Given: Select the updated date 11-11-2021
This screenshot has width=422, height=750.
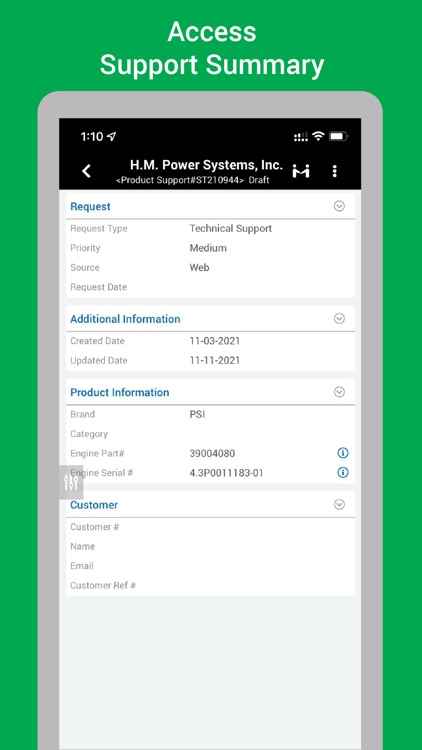Looking at the screenshot, I should [215, 361].
